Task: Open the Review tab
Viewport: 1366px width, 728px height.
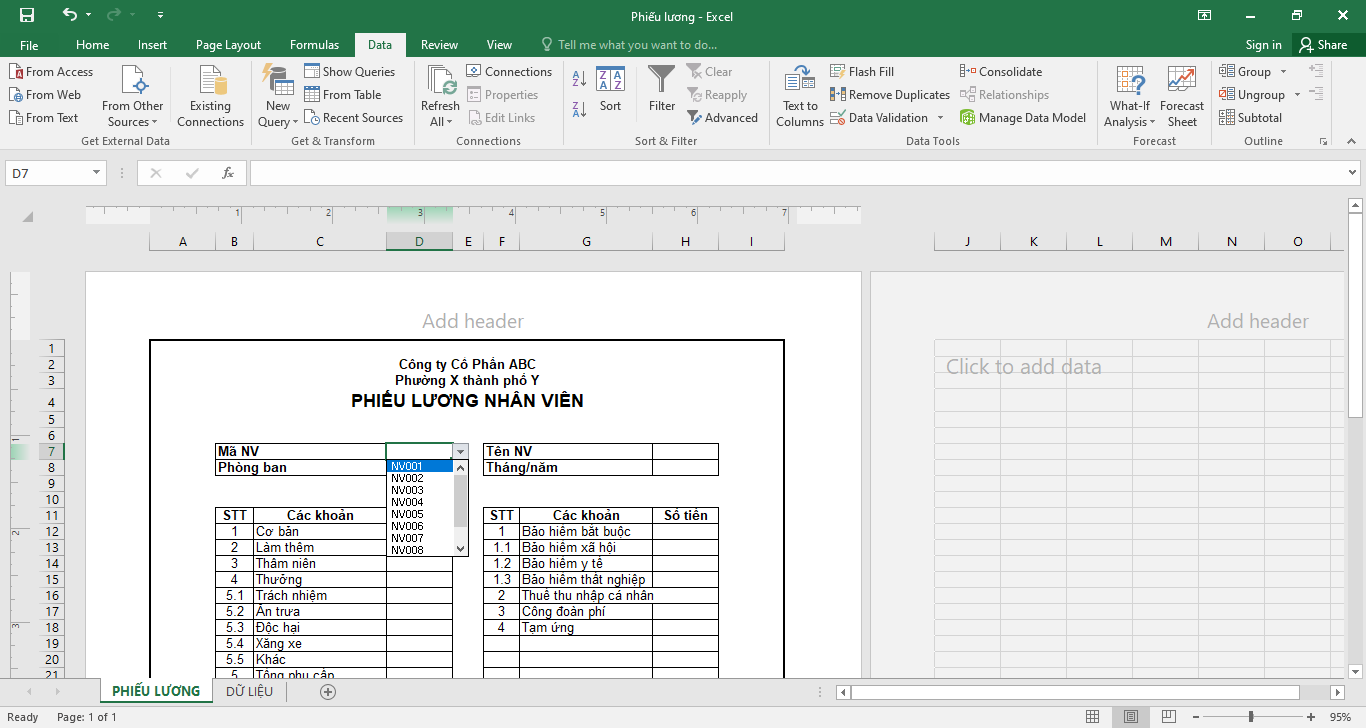Action: 439,45
